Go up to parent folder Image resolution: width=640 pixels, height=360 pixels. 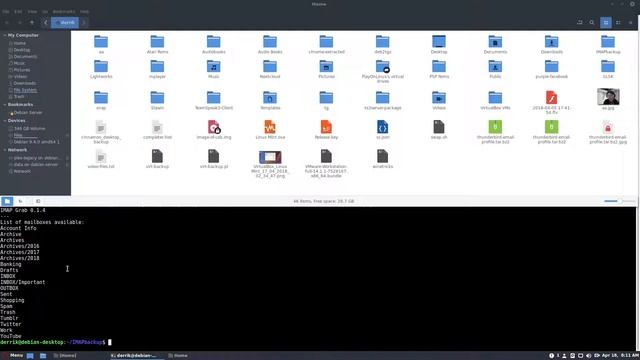point(32,22)
